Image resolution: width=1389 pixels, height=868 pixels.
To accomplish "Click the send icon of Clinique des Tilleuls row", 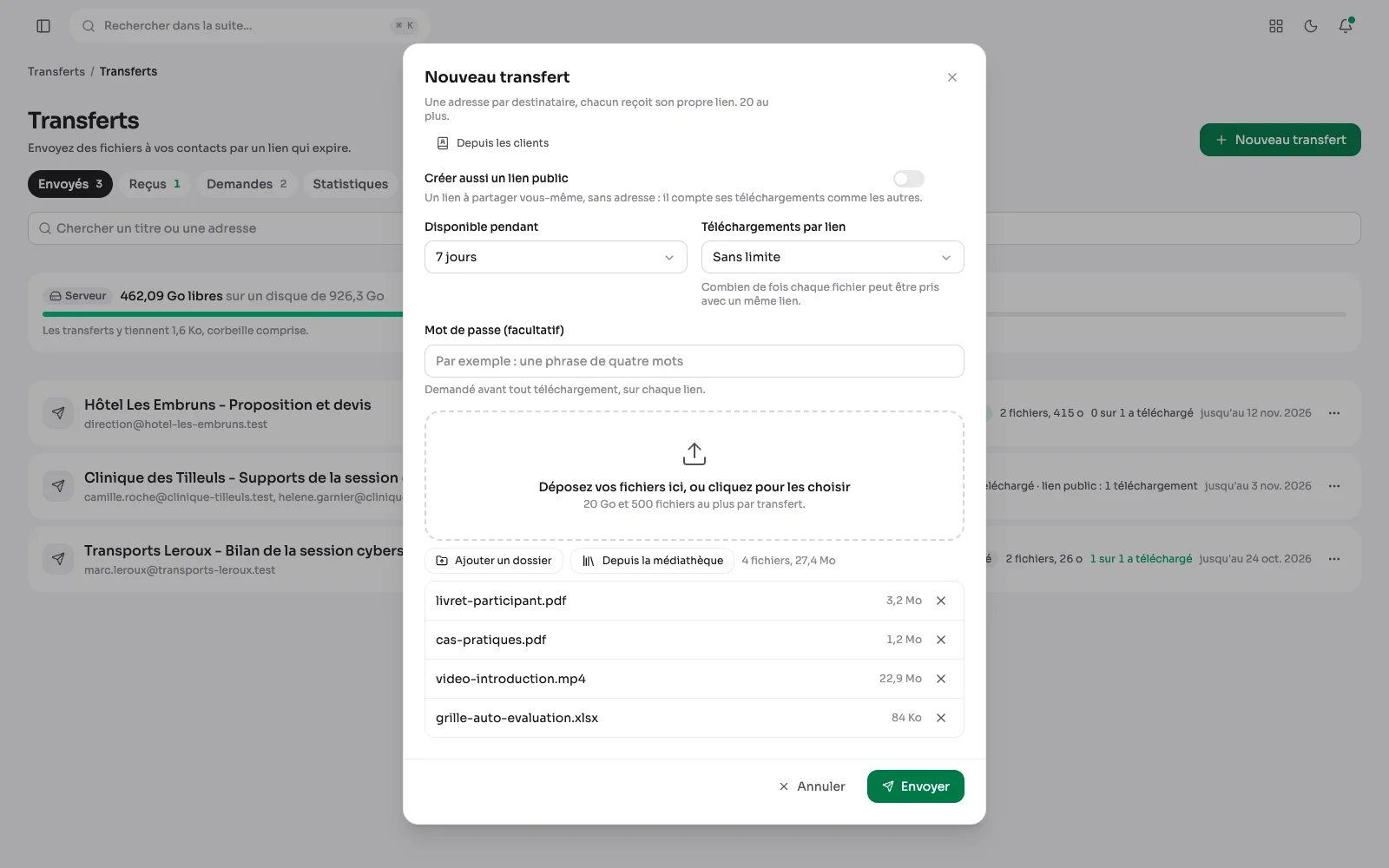I will point(58,486).
